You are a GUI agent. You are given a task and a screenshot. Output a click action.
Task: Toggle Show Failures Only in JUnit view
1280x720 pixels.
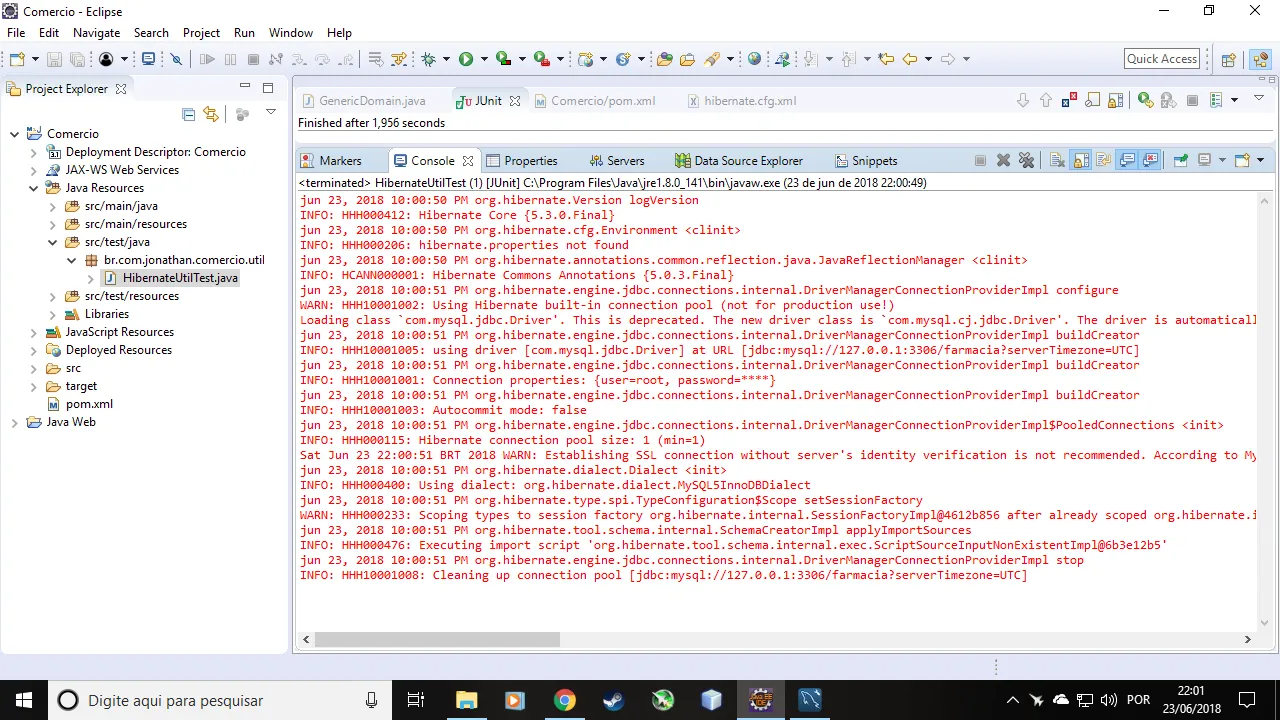(x=1071, y=100)
